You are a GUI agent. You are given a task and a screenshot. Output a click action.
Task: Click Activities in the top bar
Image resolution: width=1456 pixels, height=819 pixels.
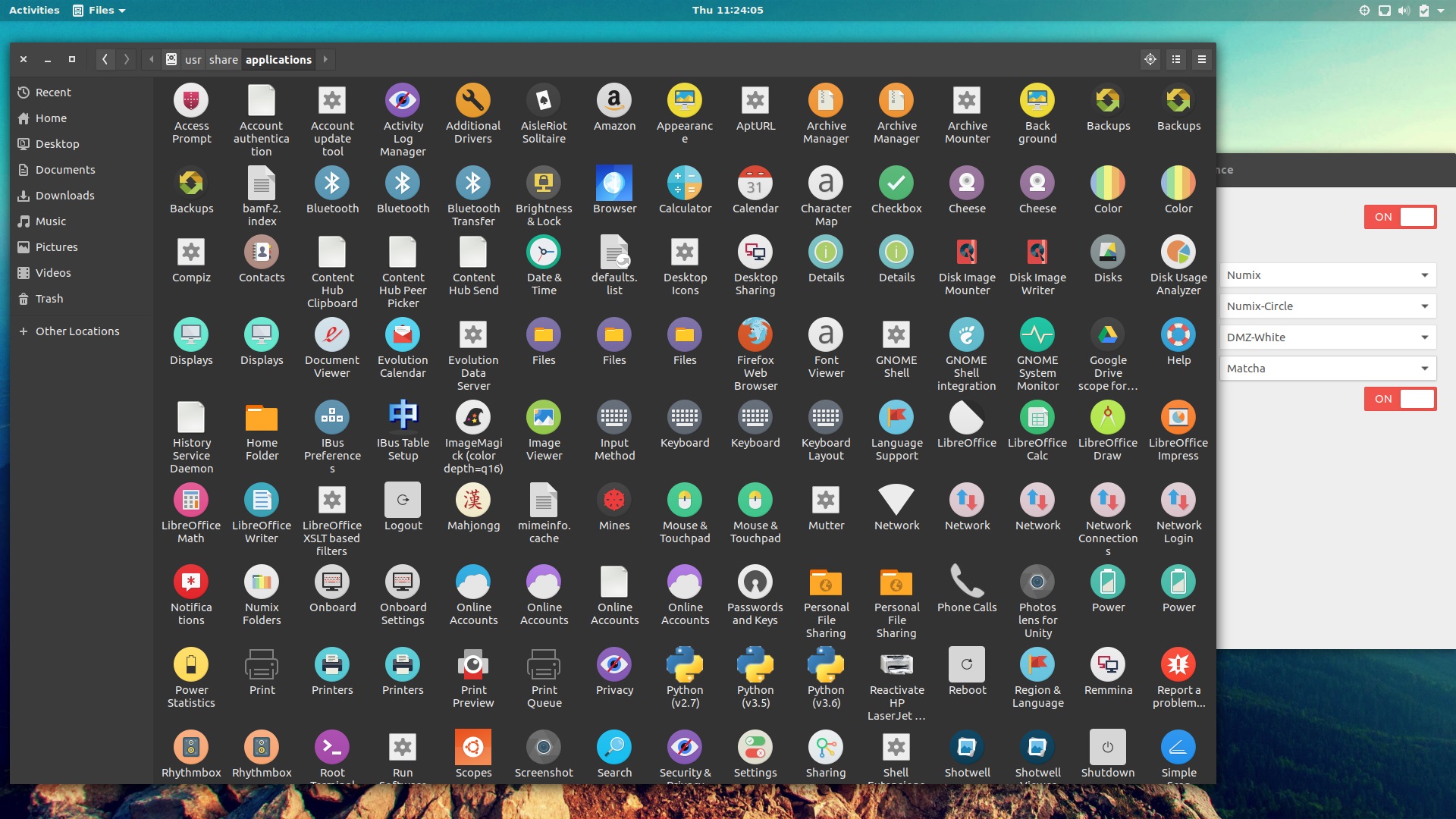pos(33,10)
